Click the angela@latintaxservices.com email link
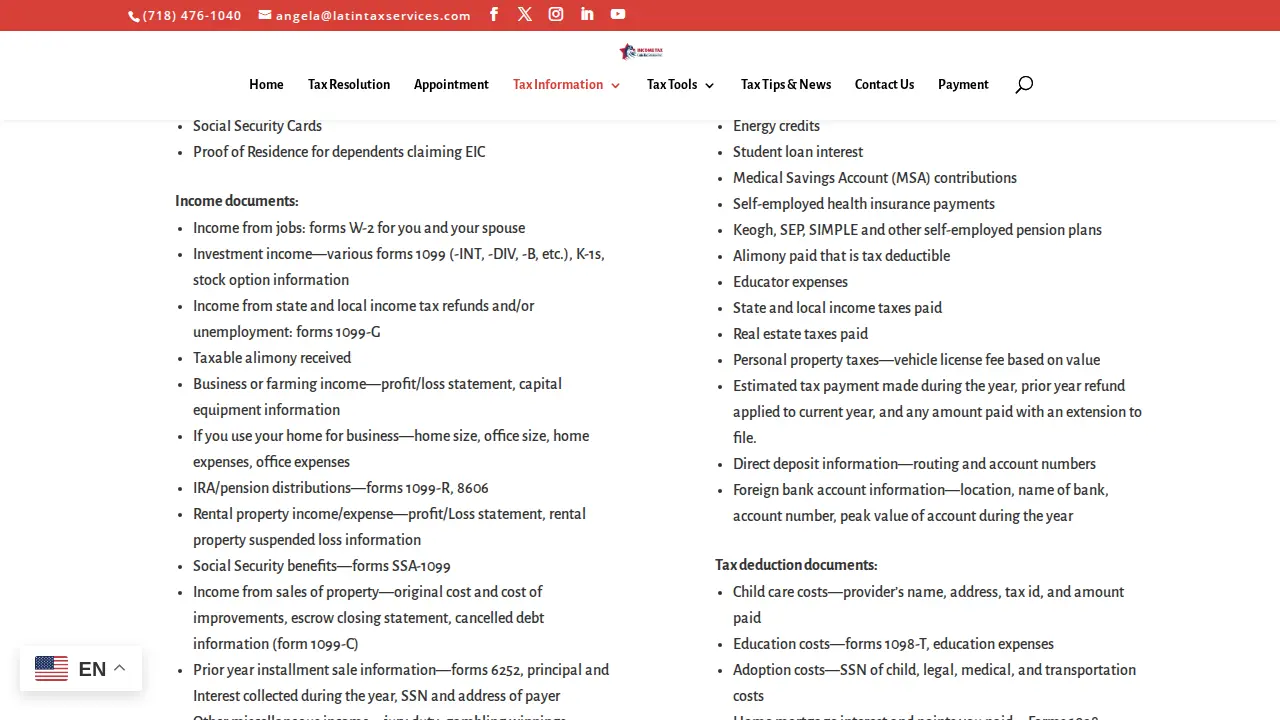This screenshot has height=720, width=1280. pyautogui.click(x=365, y=15)
